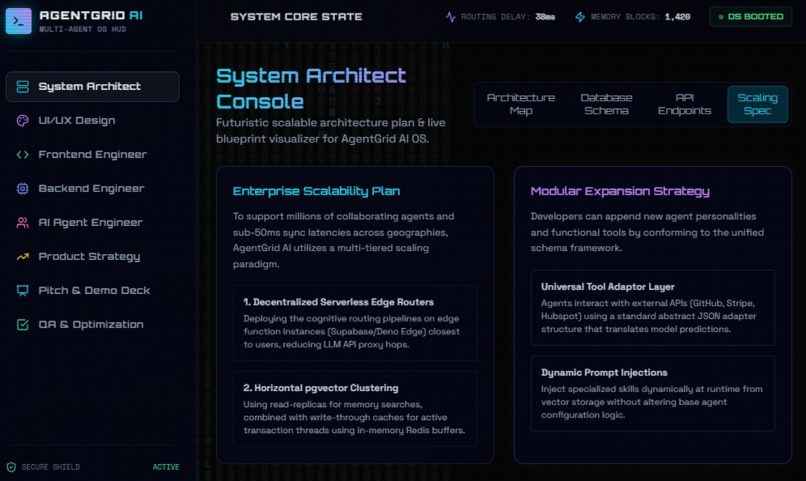This screenshot has height=481, width=806.
Task: Click the System Architect server icon
Action: pos(23,86)
